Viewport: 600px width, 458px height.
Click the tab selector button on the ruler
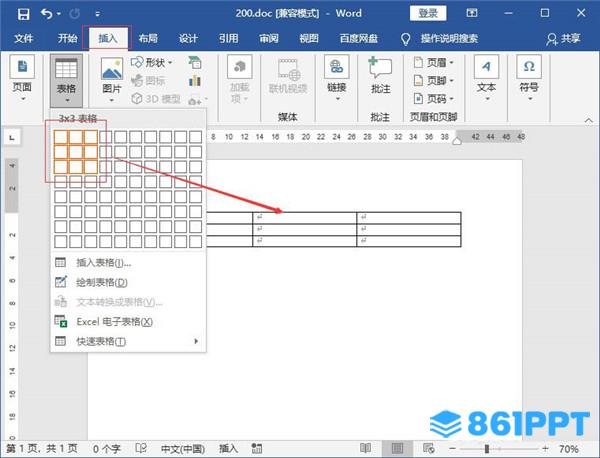point(12,137)
